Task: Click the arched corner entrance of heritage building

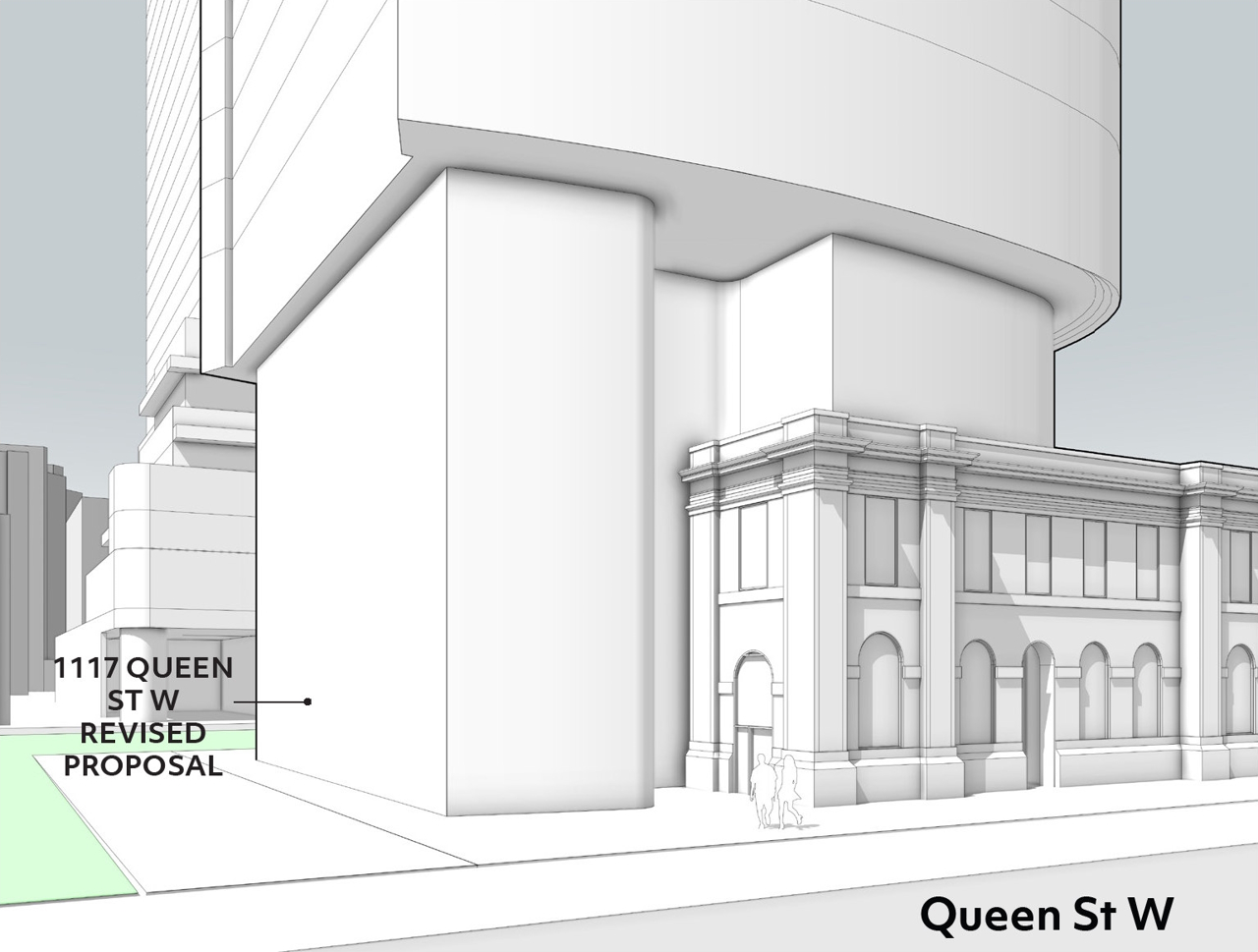Action: (x=753, y=717)
